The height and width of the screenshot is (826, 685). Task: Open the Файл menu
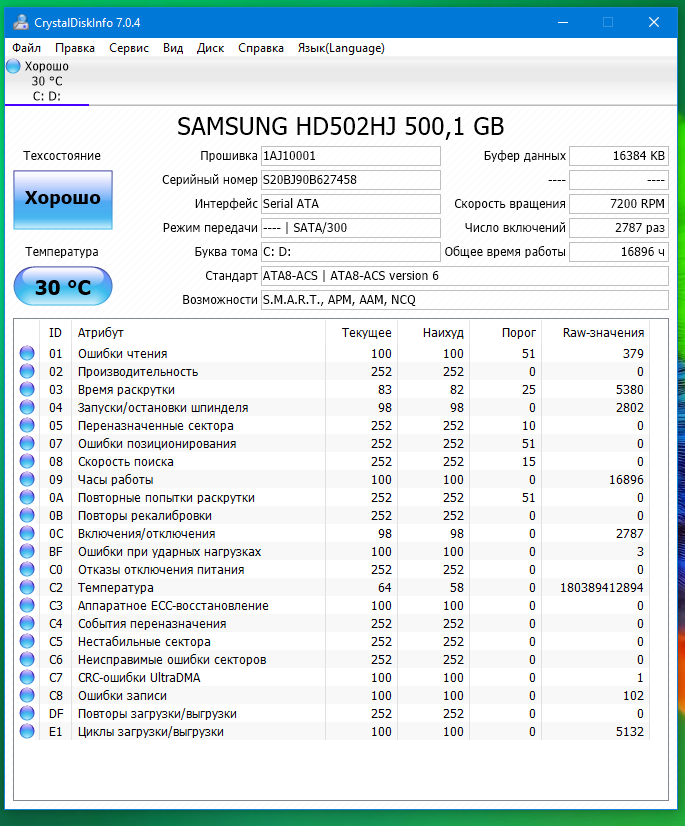tap(27, 48)
